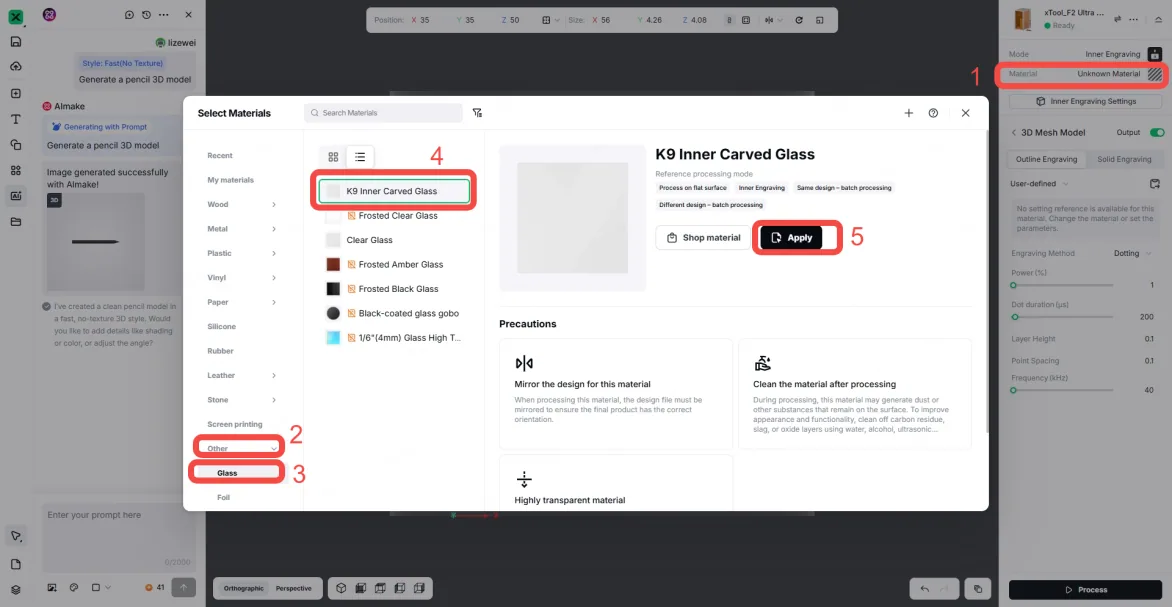The width and height of the screenshot is (1172, 607).
Task: Switch to grid view of materials
Action: [x=333, y=157]
